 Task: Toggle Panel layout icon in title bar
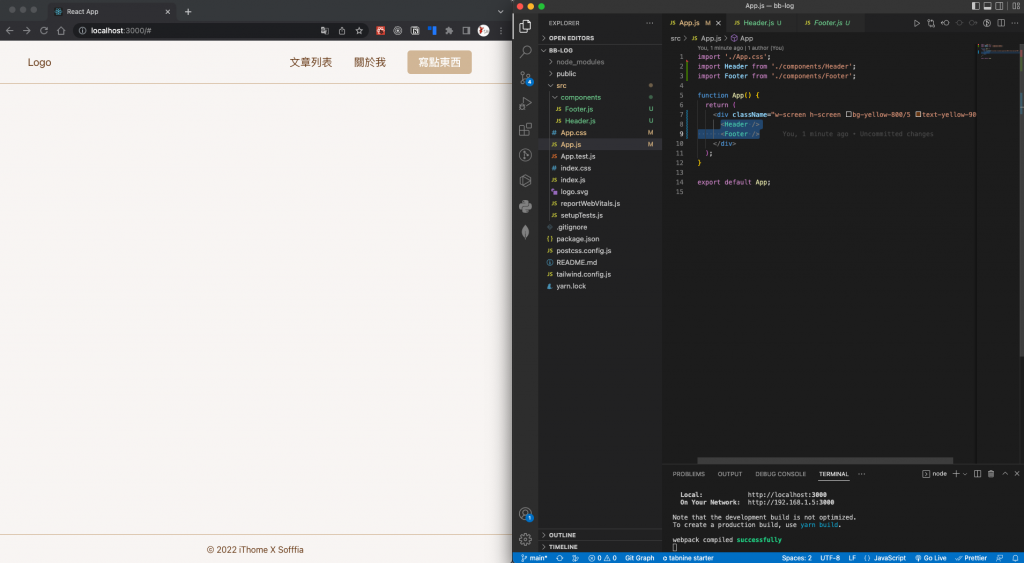987,6
